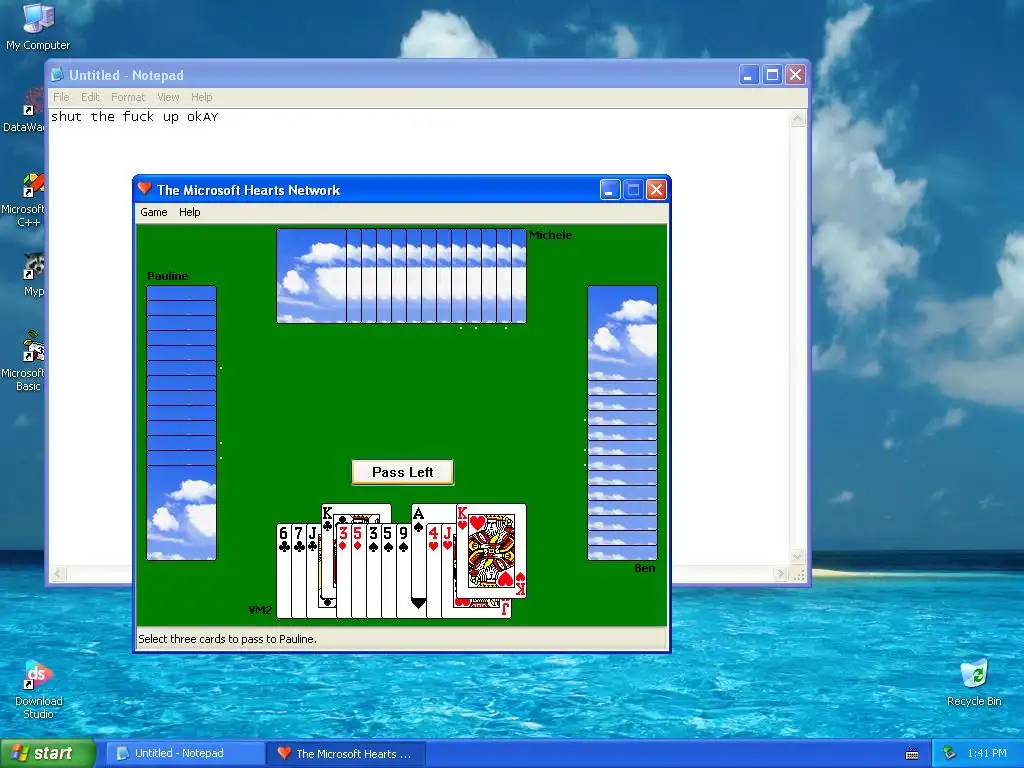Open Notepad's File menu
This screenshot has width=1024, height=768.
click(61, 97)
